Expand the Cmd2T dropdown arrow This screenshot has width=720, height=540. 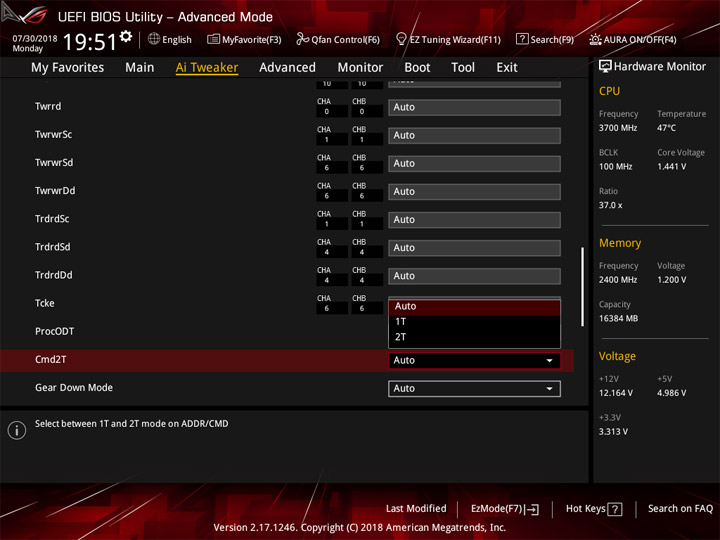[549, 360]
